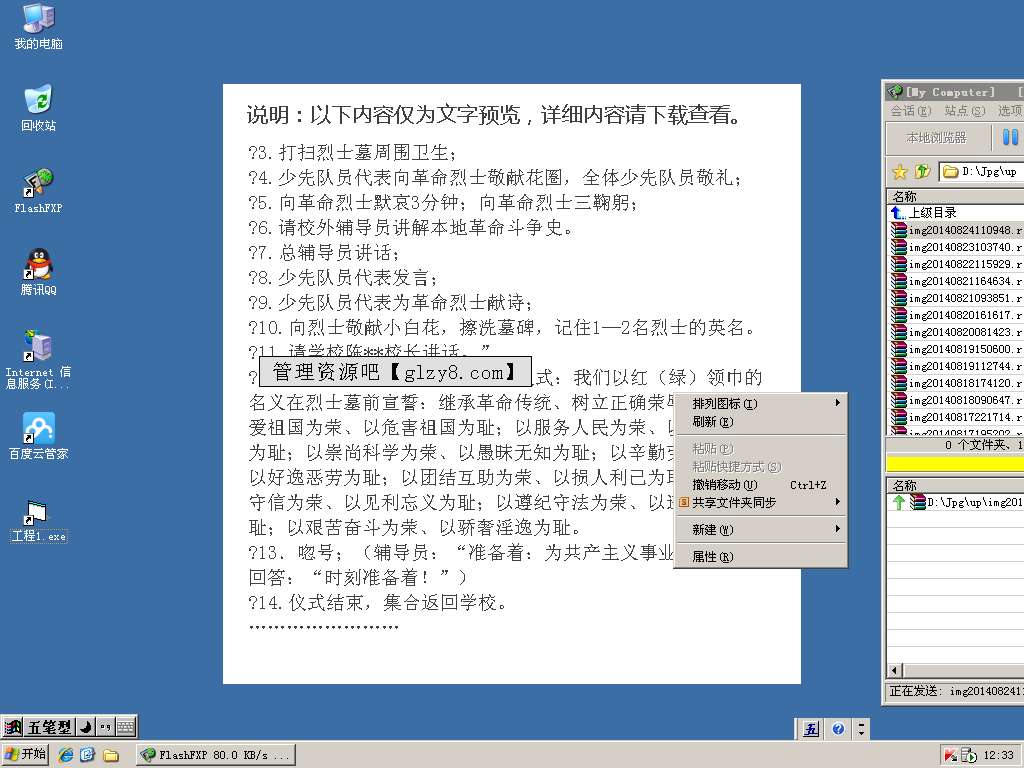Open the folder quick launch icon
This screenshot has width=1024, height=768.
111,755
